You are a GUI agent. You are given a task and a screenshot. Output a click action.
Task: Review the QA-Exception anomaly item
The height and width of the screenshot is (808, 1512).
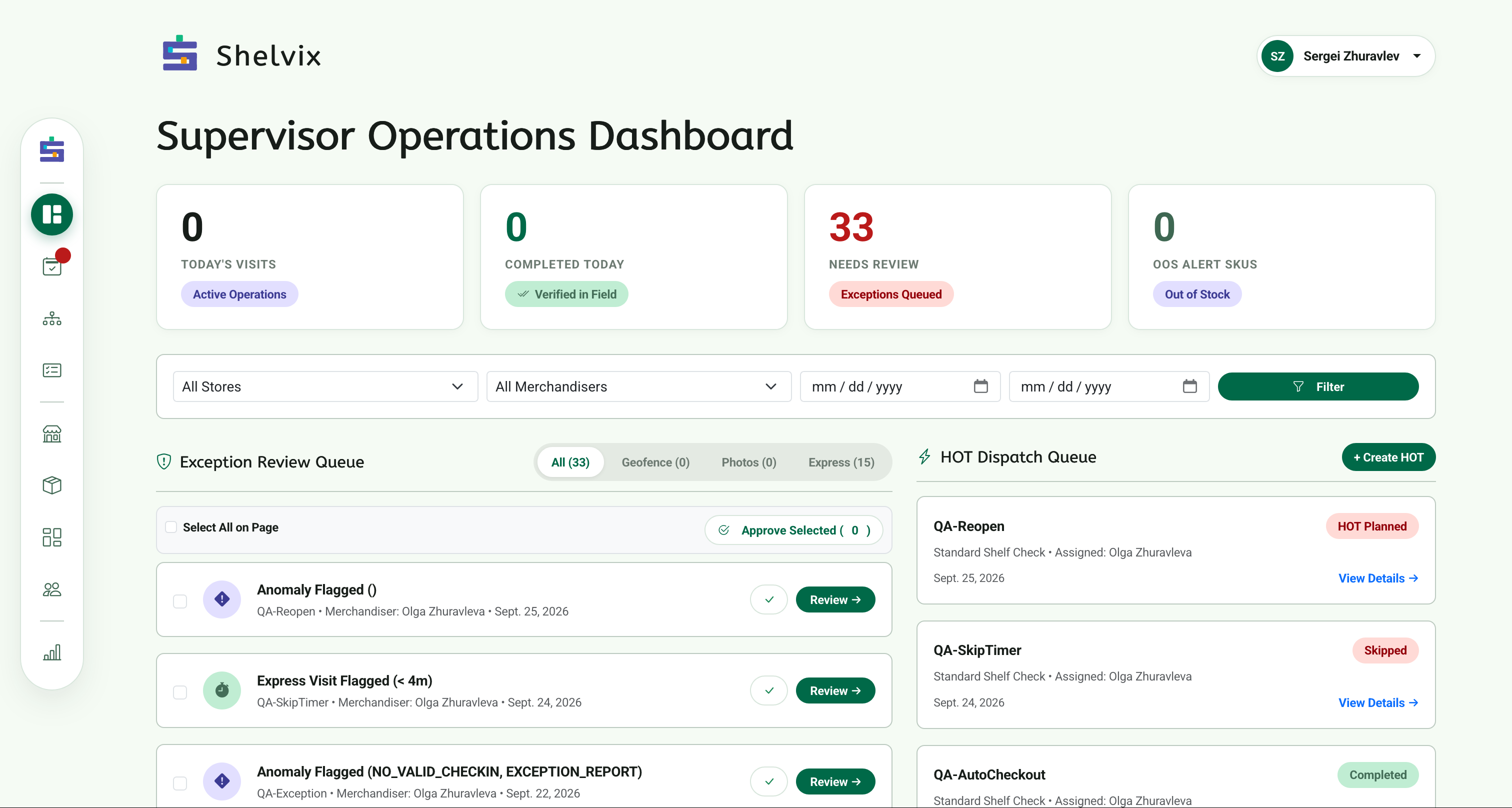[x=835, y=781]
